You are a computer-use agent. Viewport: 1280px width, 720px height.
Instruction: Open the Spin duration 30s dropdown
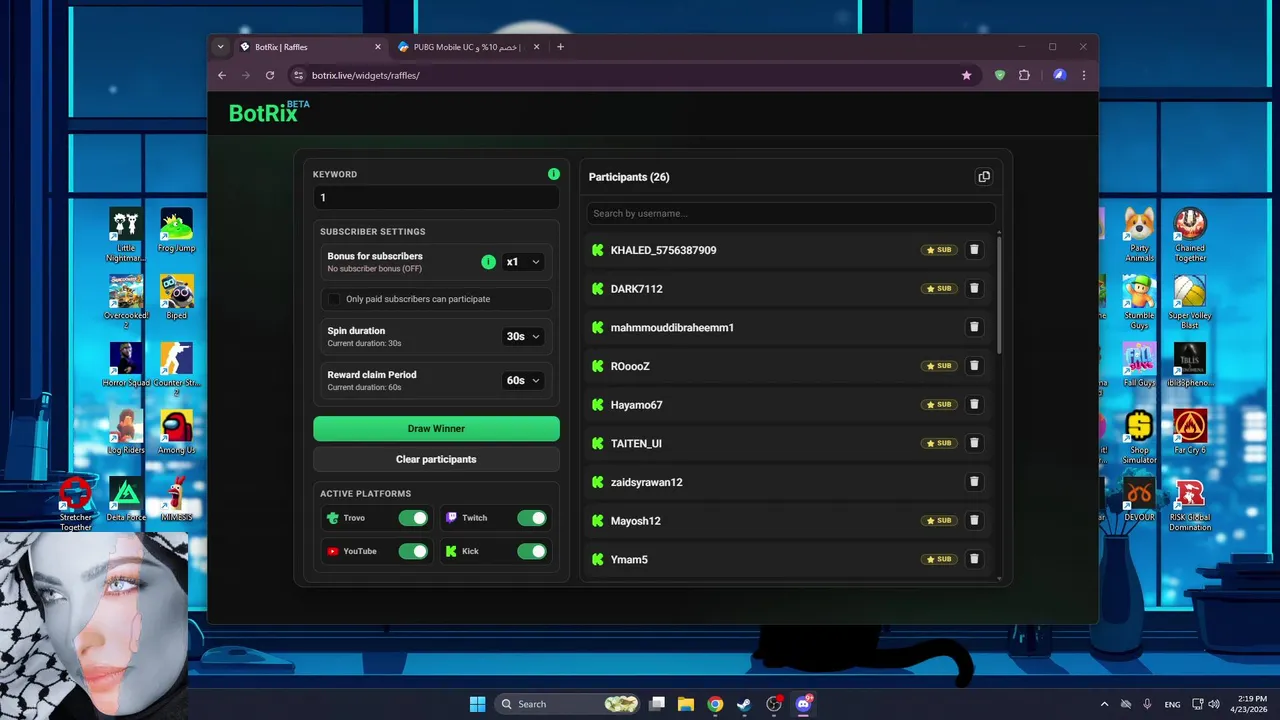[523, 337]
